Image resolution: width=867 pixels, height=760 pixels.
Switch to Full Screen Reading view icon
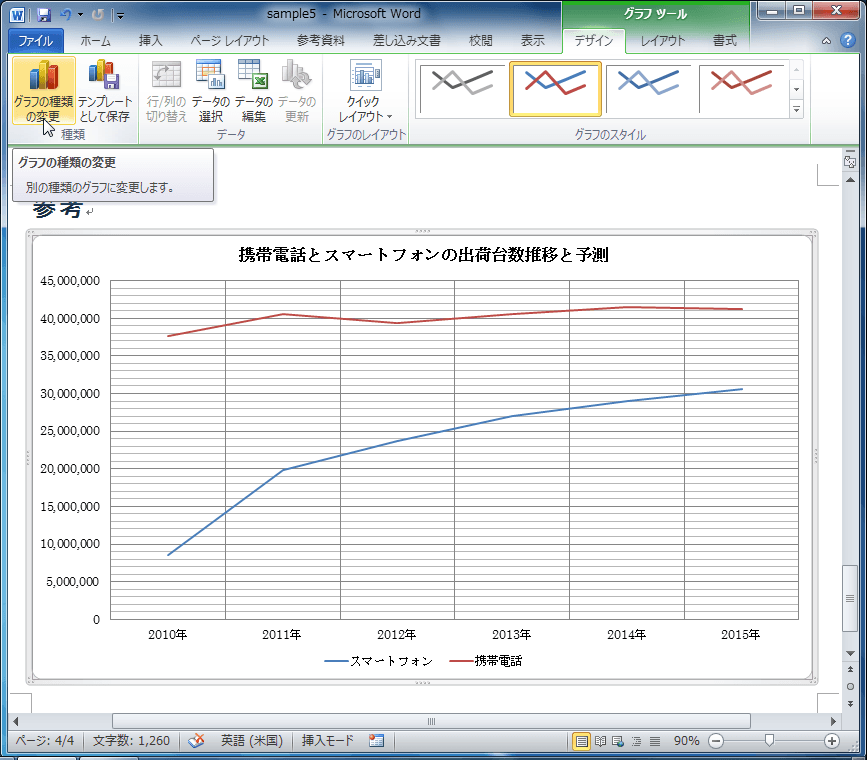pyautogui.click(x=600, y=741)
